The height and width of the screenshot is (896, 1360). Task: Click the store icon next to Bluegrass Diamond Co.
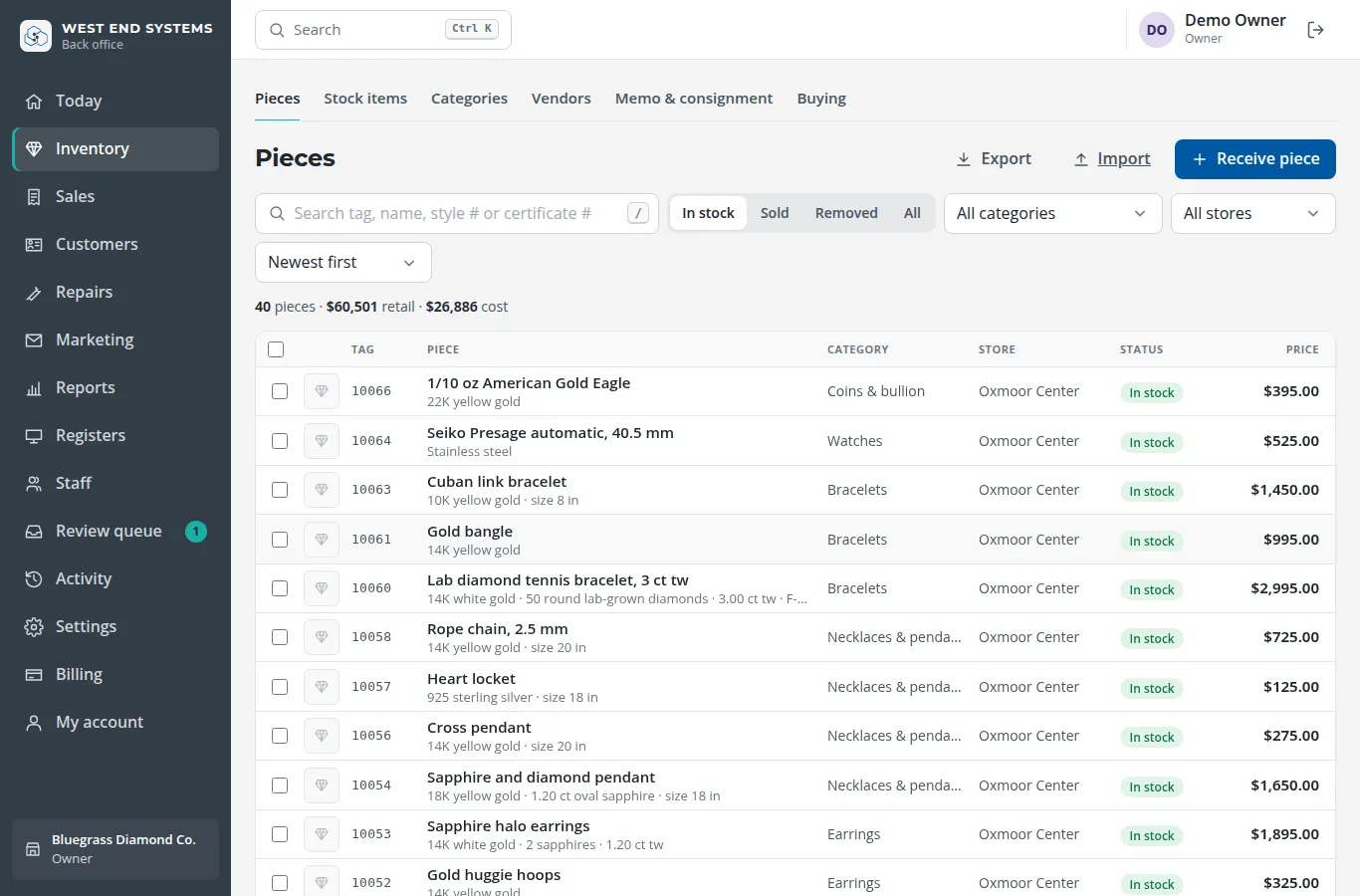33,849
